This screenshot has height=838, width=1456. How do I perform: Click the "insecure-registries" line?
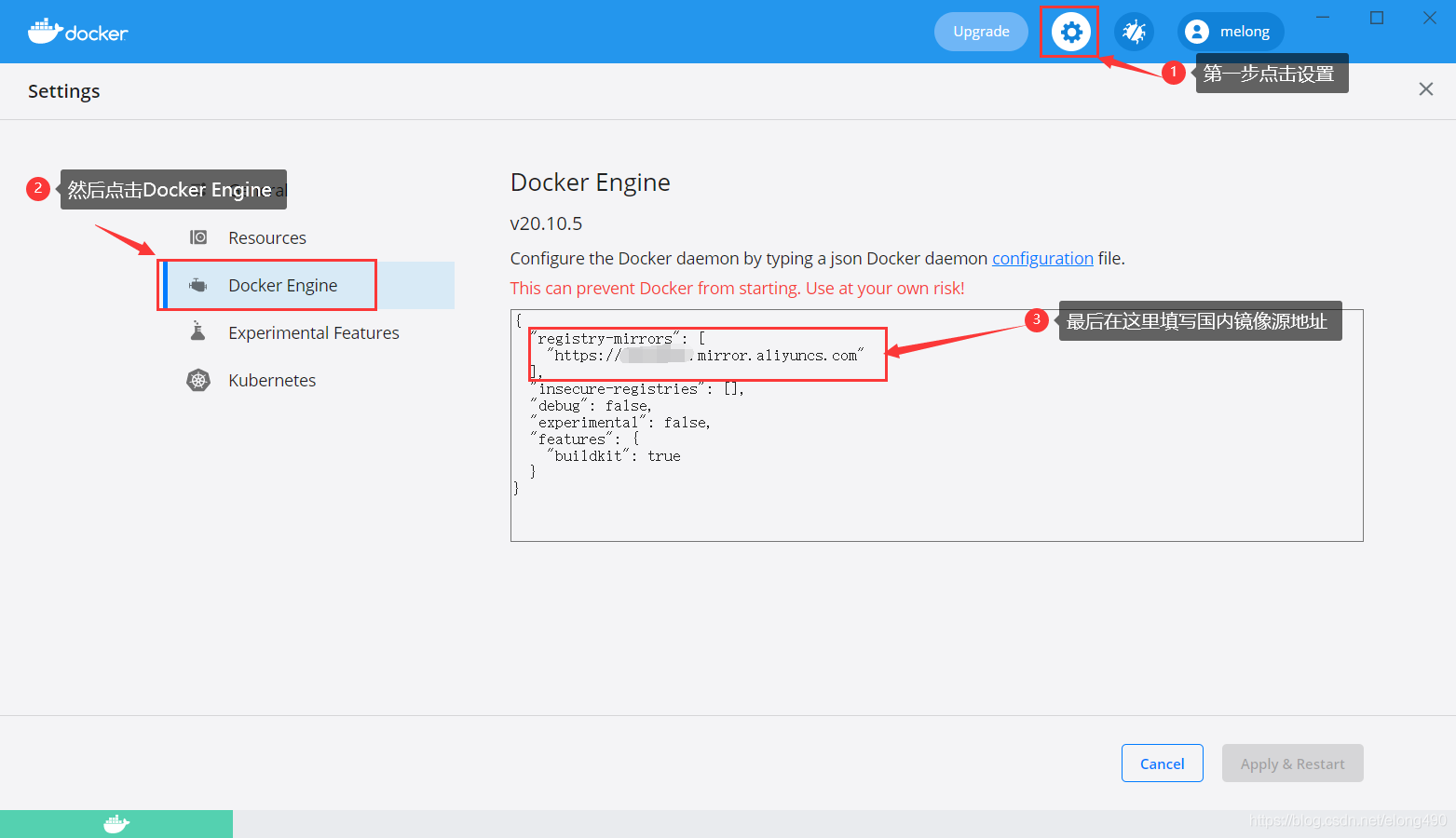[637, 389]
